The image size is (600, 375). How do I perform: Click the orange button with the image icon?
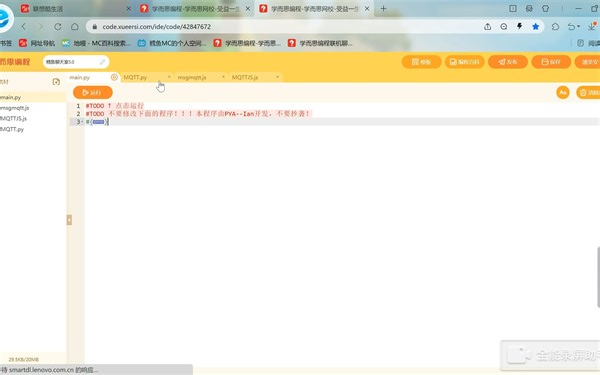pos(465,62)
